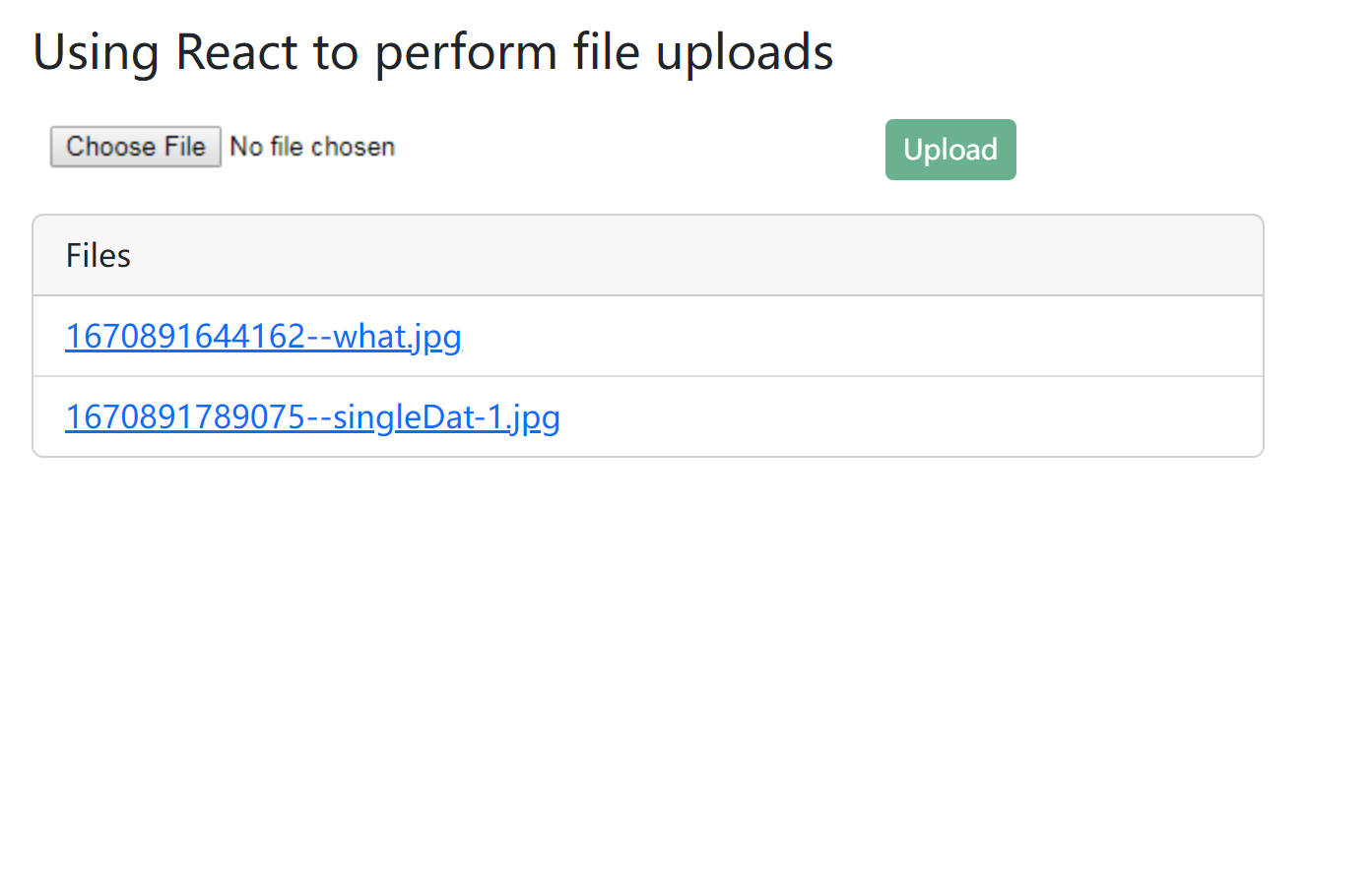Screen dimensions: 1372x891
Task: Click the word Using in the heading
Action: tap(96, 52)
